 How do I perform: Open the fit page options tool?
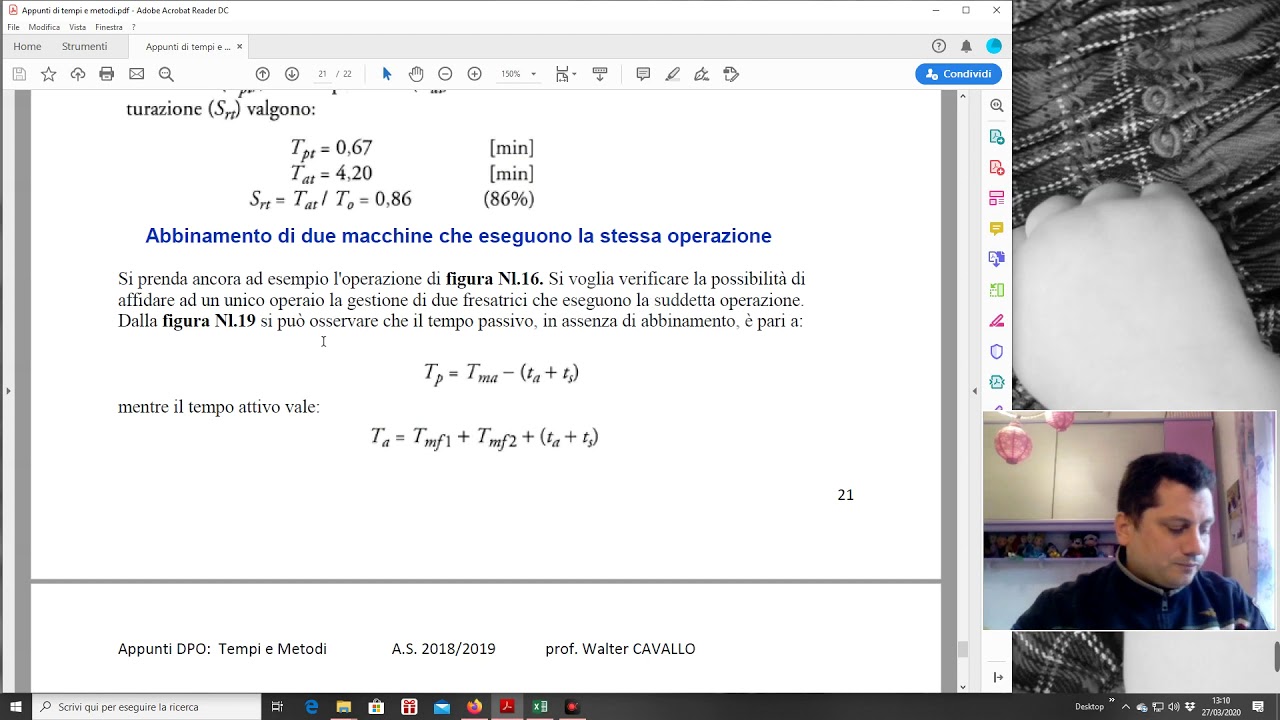(565, 74)
